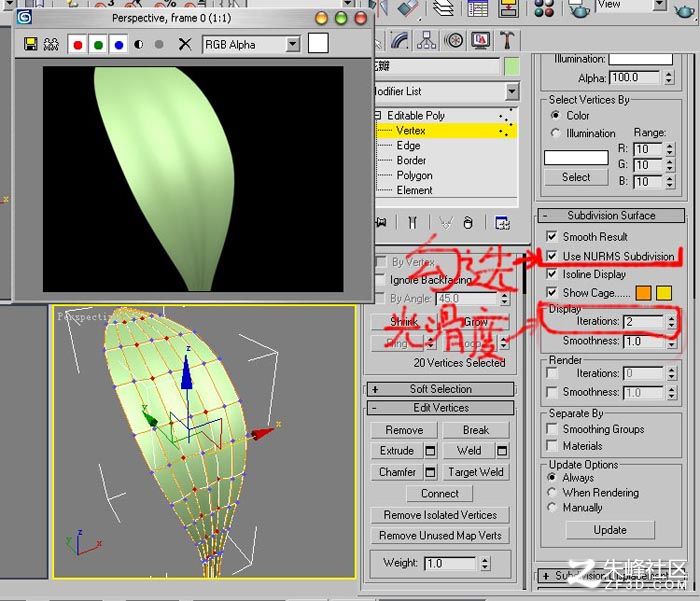Open the View reference coordinate dropdown
Image resolution: width=700 pixels, height=601 pixels.
(x=659, y=5)
